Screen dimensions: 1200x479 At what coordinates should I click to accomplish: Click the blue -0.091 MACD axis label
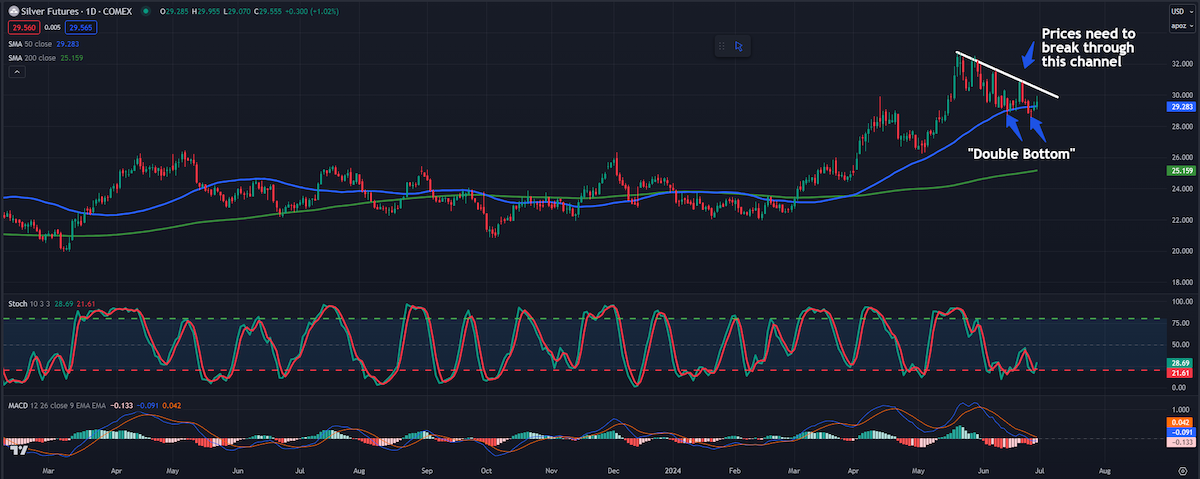click(1182, 432)
